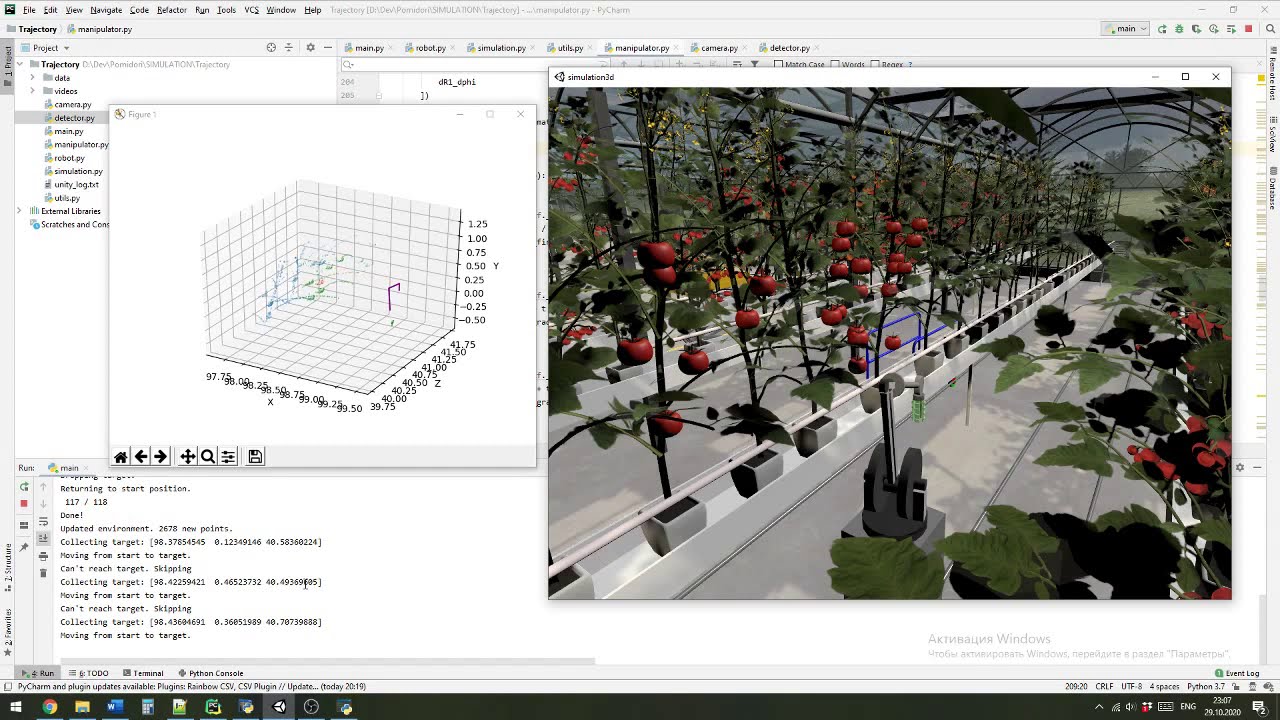Toggle Soft-Wrap in the Run console
Screen dimensions: 1280x720
[x=43, y=522]
